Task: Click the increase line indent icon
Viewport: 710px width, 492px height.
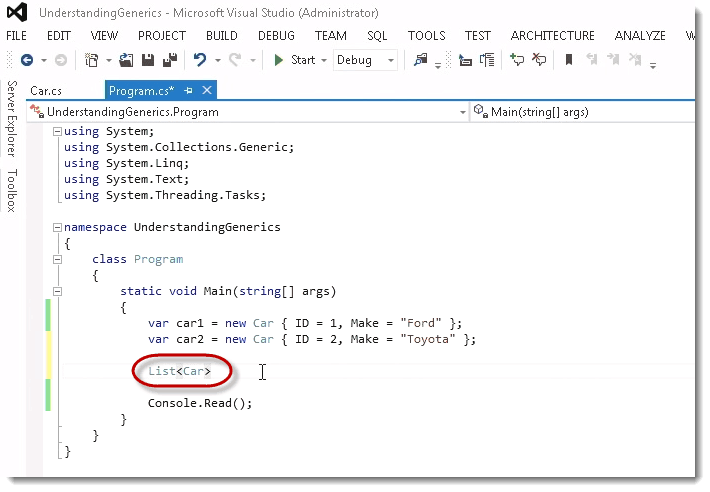Action: point(487,60)
